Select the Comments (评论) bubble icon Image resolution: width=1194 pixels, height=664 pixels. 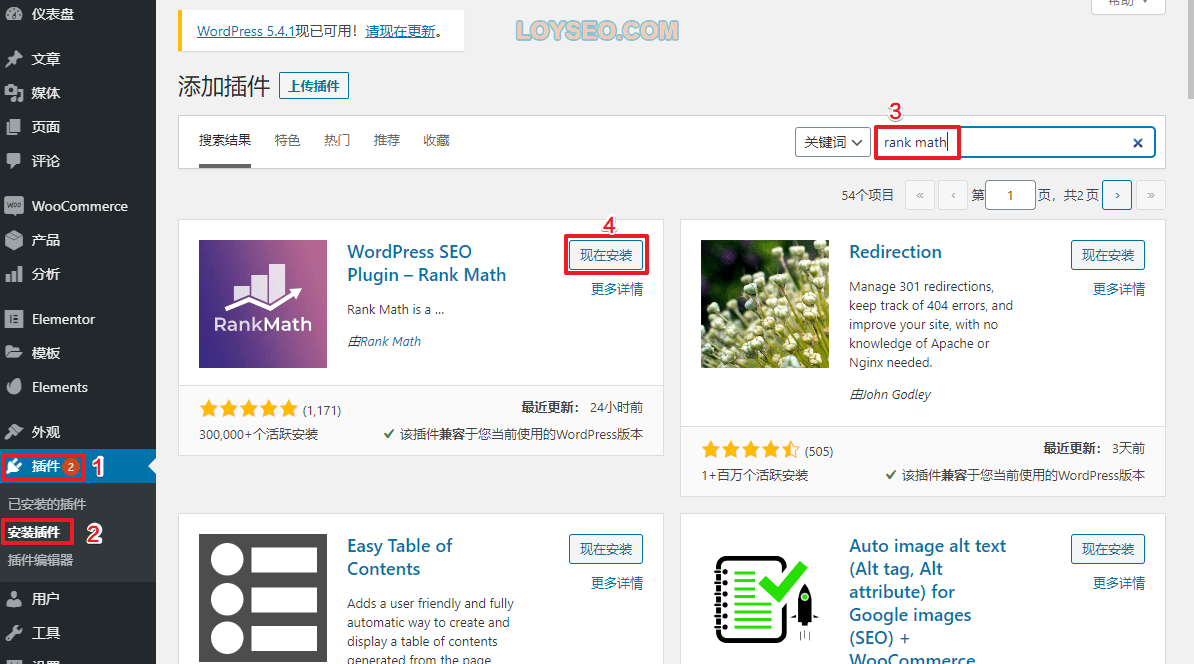[14, 161]
